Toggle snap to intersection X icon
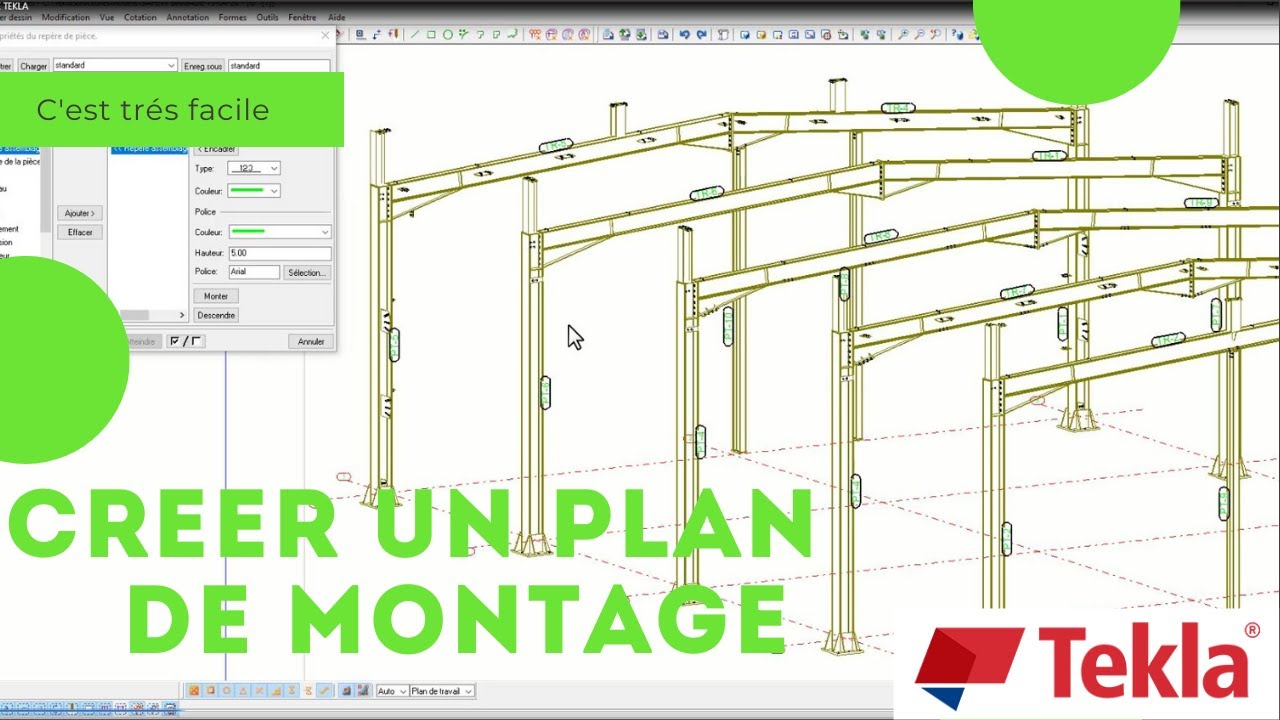The width and height of the screenshot is (1280, 720). (259, 690)
